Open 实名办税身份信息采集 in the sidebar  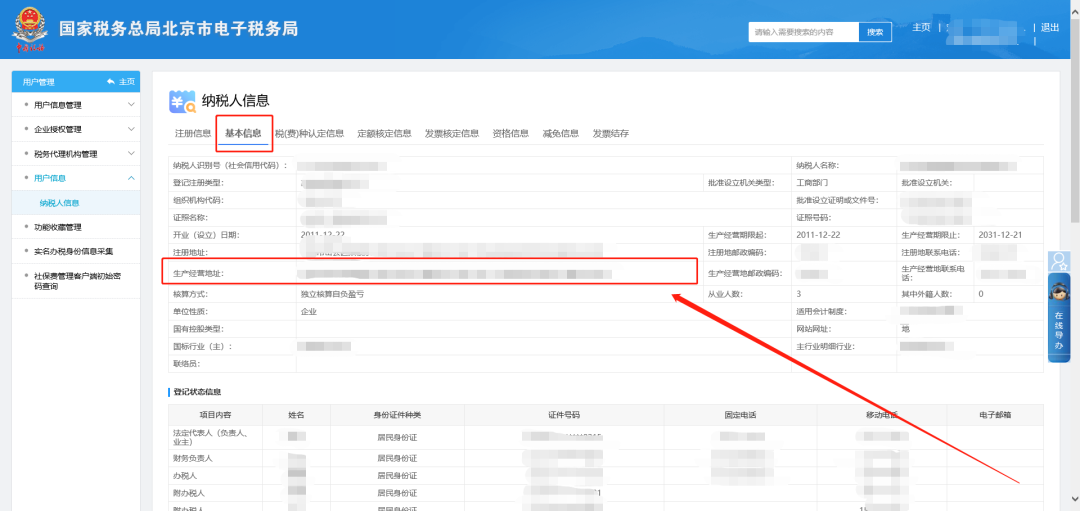73,251
